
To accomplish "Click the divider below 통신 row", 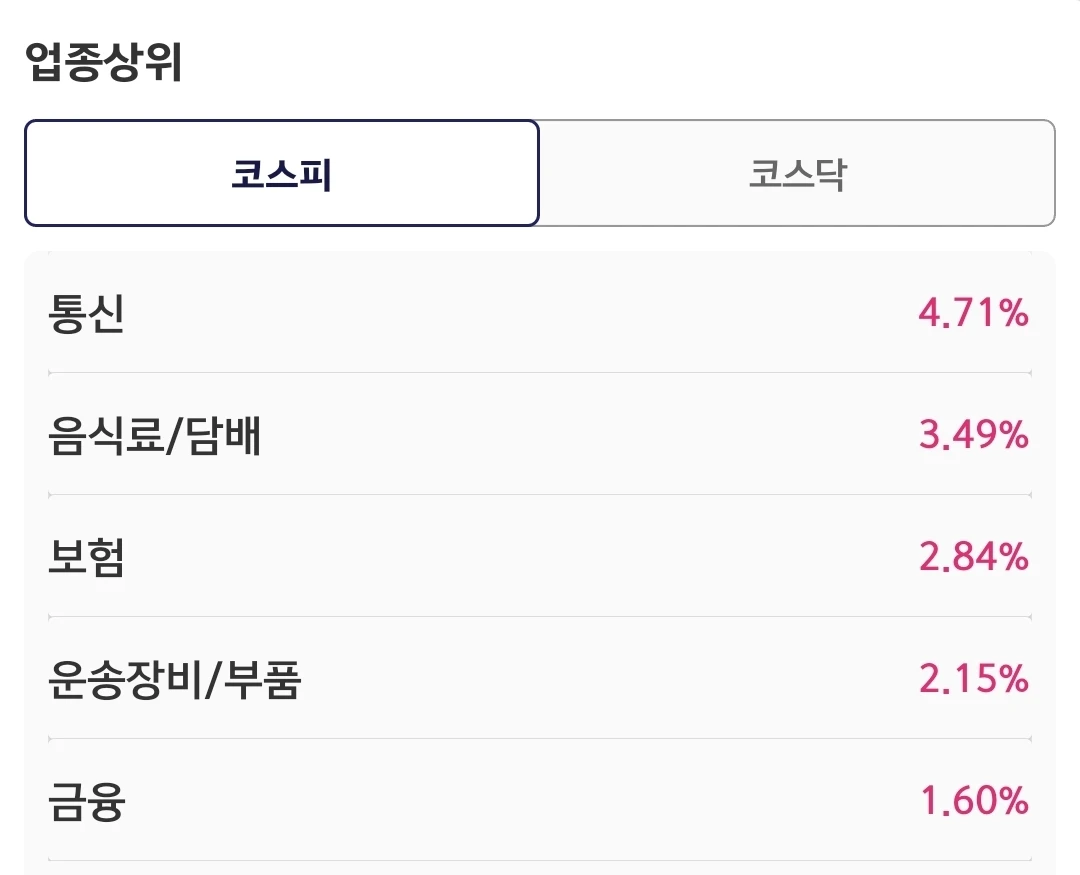I will pos(540,373).
